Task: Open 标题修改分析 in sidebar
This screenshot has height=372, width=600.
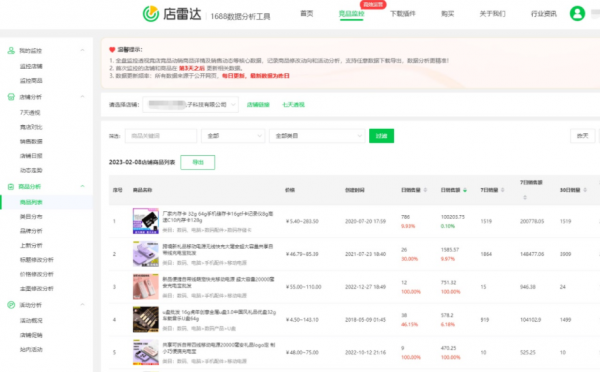Action: [37, 260]
